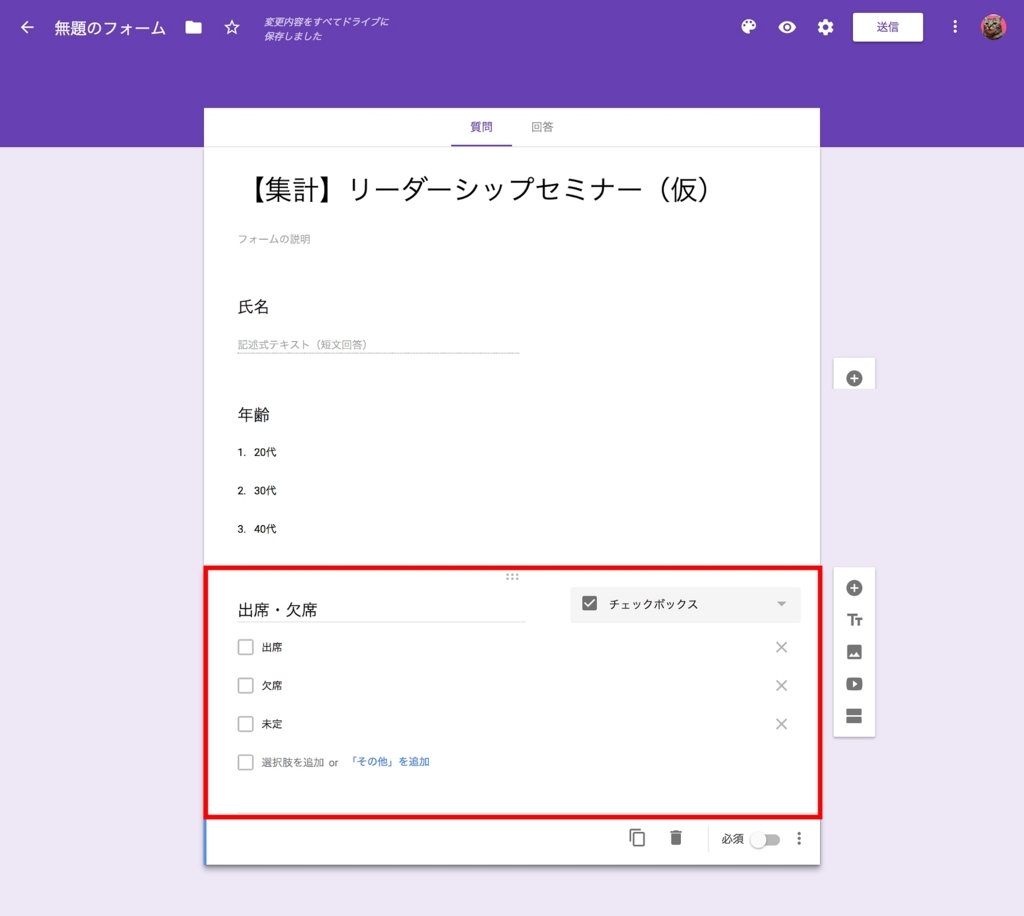
Task: Duplicate the 出席・欠席 question
Action: pyautogui.click(x=637, y=838)
